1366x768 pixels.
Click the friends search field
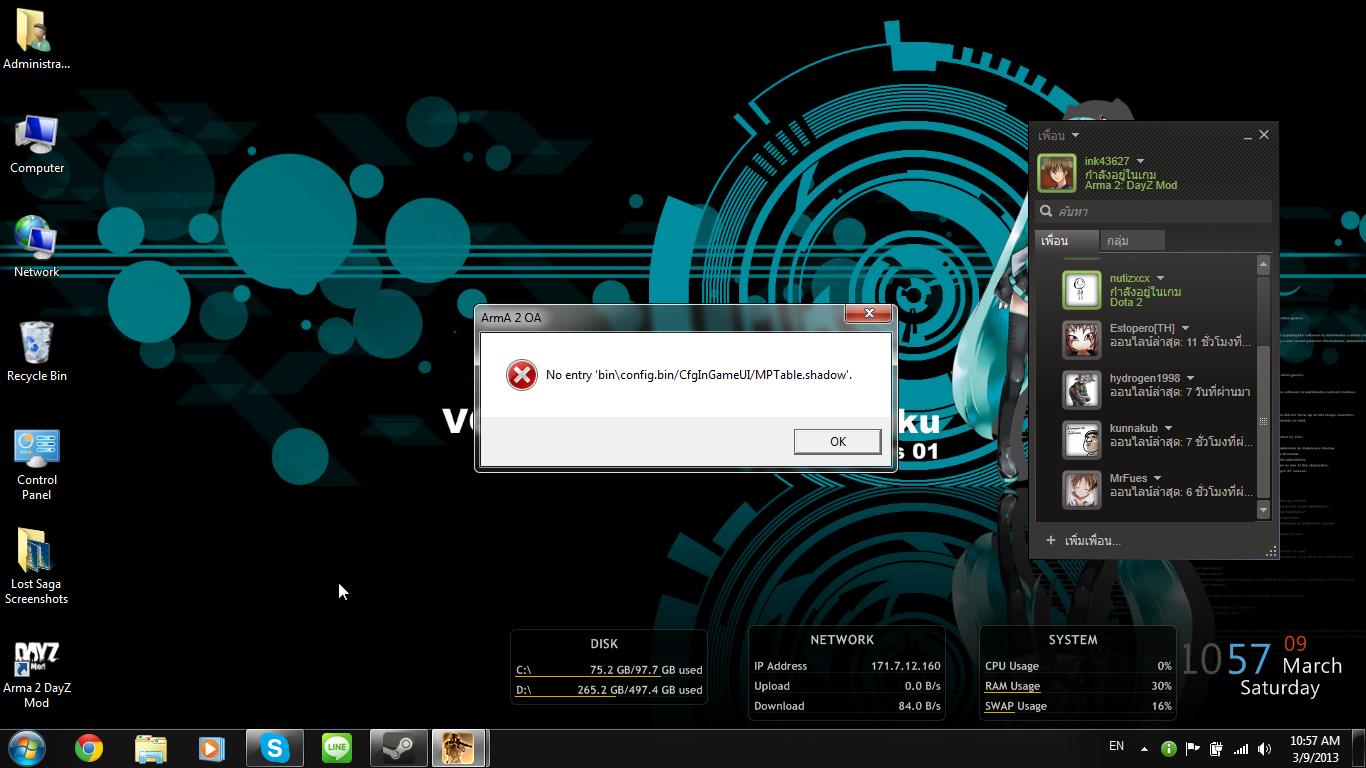click(x=1154, y=211)
